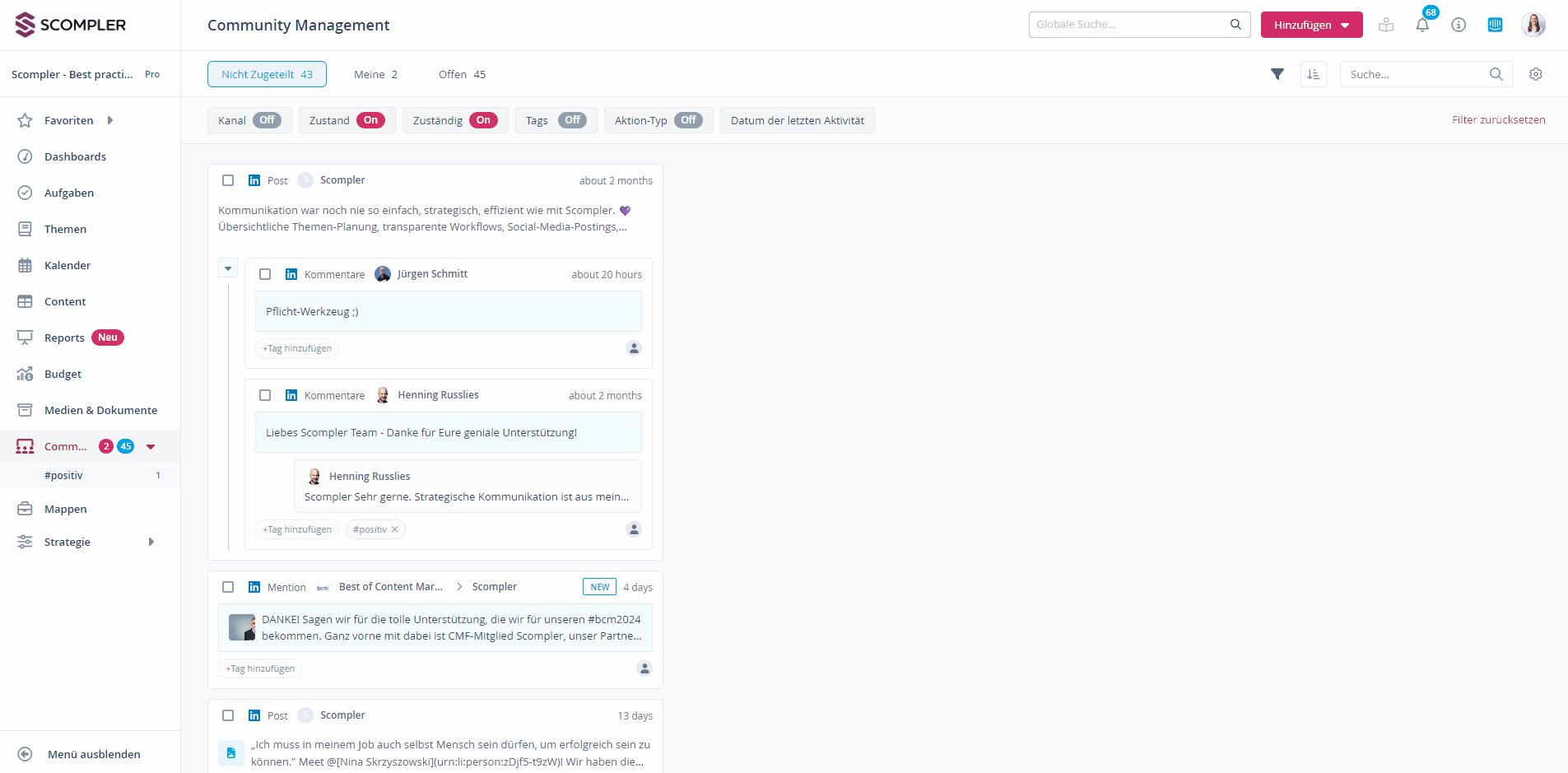Image resolution: width=1568 pixels, height=773 pixels.
Task: Open the gift box icon in header
Action: tap(1386, 25)
